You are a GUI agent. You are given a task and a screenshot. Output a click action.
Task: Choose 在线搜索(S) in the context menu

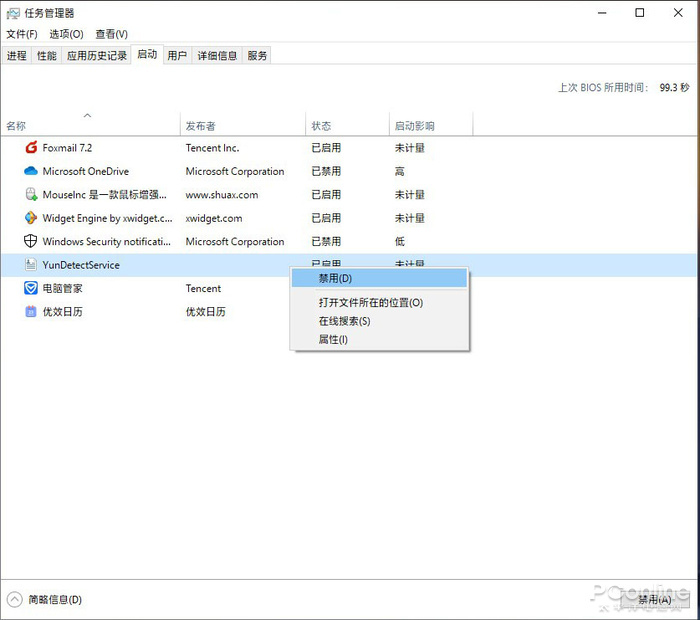(x=379, y=321)
